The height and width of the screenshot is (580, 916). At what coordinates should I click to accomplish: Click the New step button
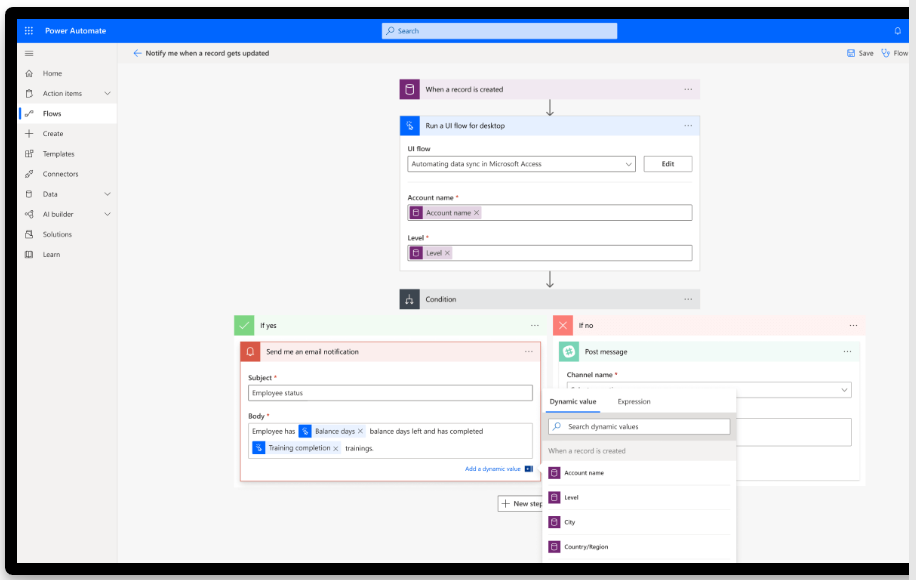click(x=520, y=503)
